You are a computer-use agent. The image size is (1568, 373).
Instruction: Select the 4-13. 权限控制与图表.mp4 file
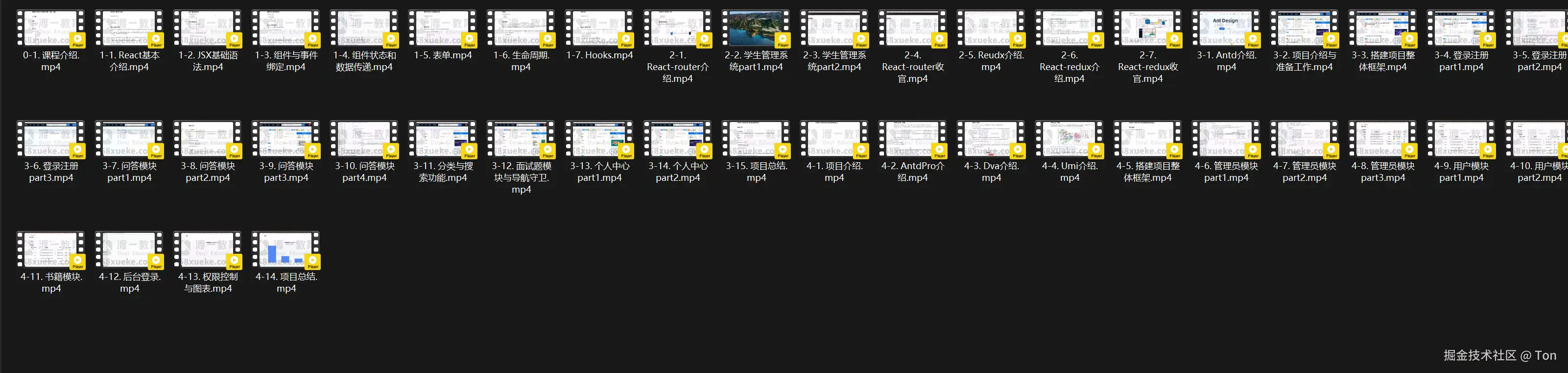[x=208, y=250]
